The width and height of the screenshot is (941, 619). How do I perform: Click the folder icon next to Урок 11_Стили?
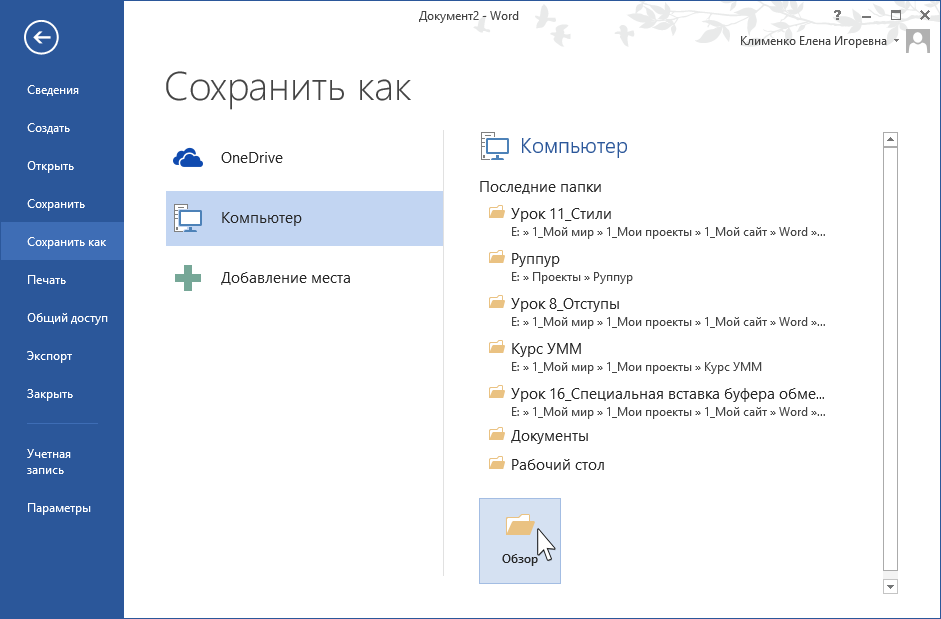(496, 212)
